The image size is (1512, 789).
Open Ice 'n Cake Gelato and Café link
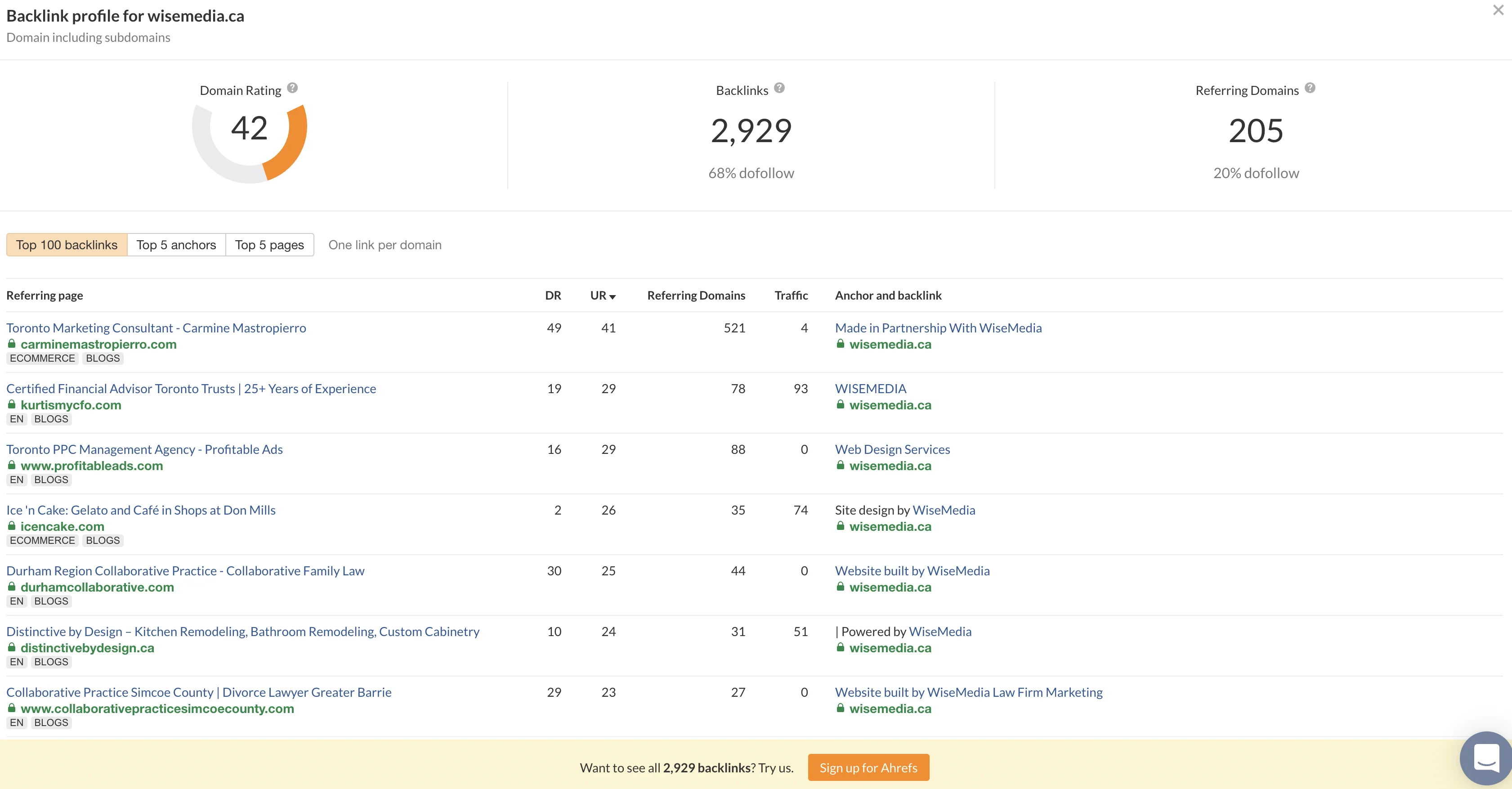[x=141, y=510]
